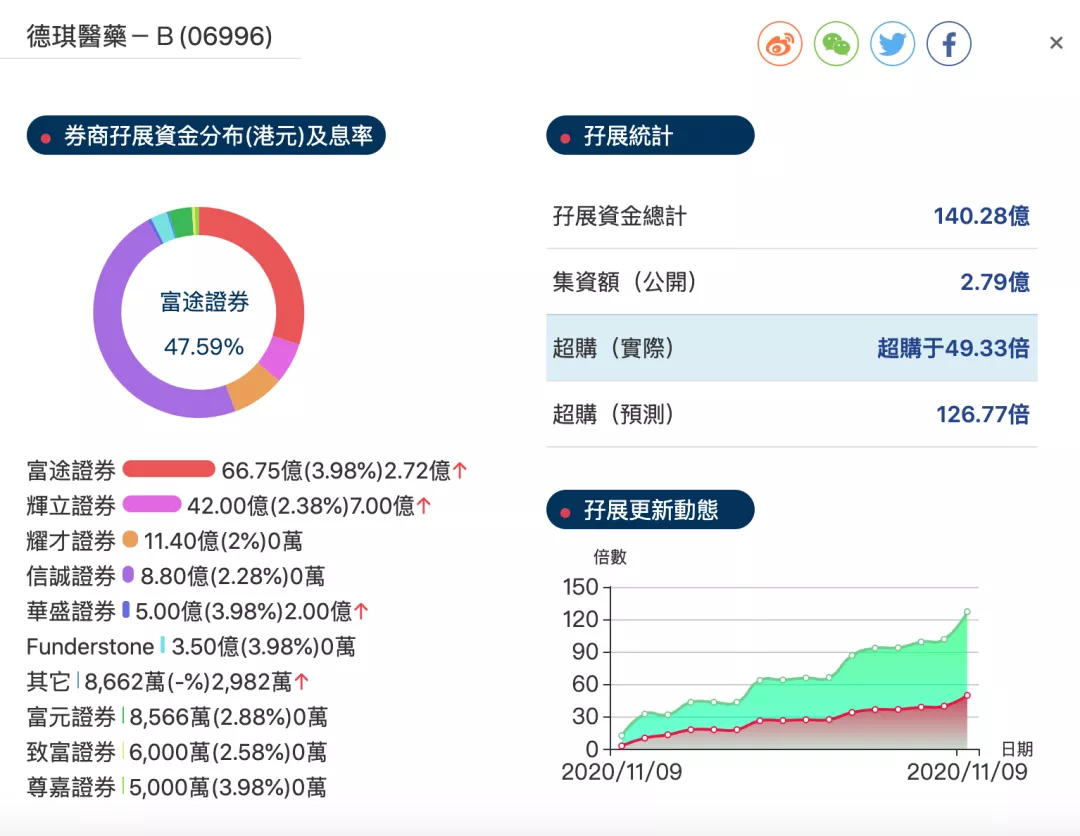
Task: Click the 券商孖展資金分布(港元)及息率 header
Action: pyautogui.click(x=206, y=136)
